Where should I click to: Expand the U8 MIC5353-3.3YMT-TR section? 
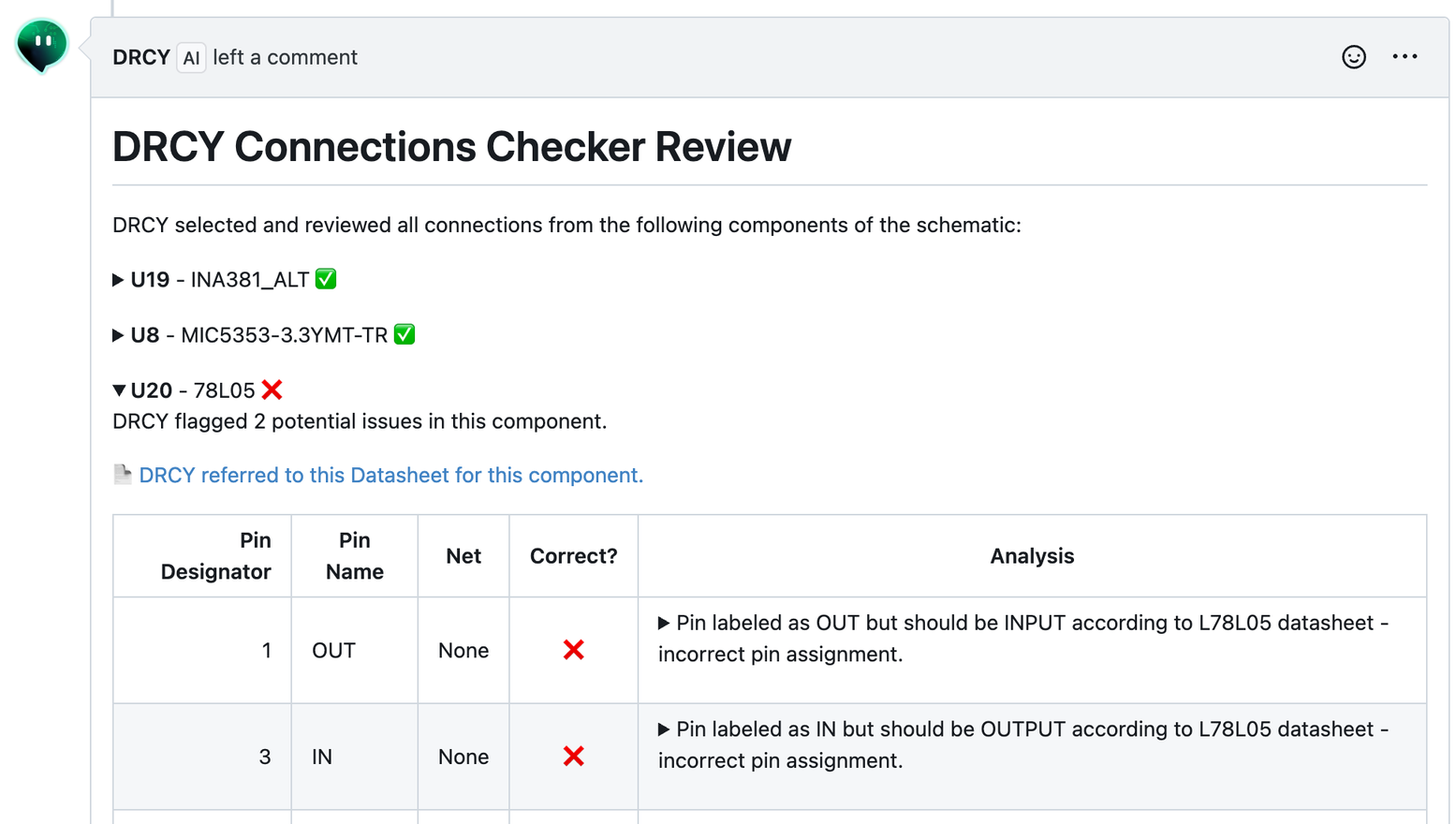[119, 335]
